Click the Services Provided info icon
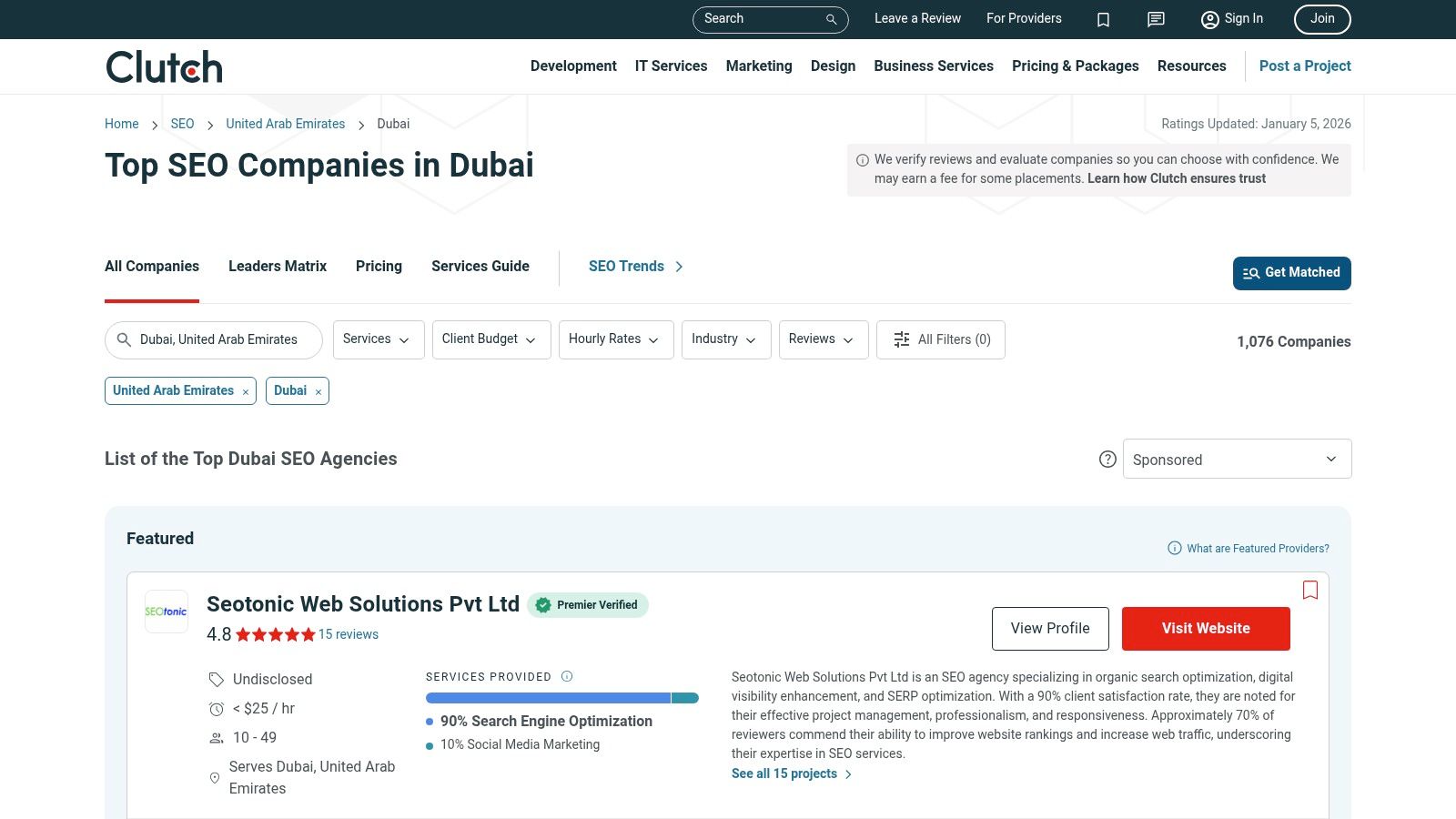 [x=567, y=676]
